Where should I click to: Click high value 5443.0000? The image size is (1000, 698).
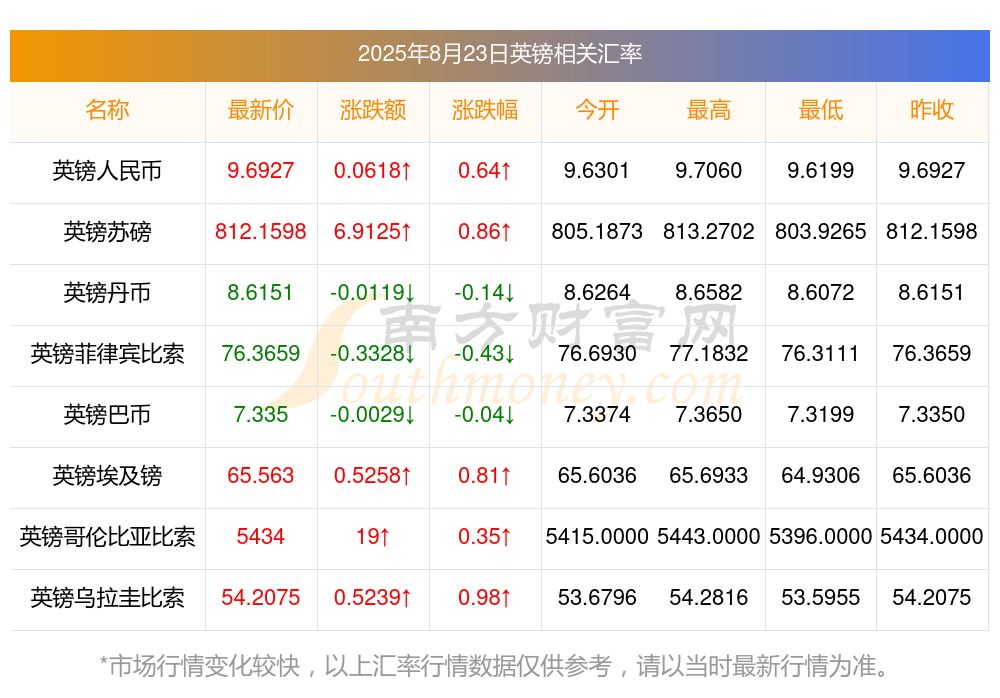point(709,537)
